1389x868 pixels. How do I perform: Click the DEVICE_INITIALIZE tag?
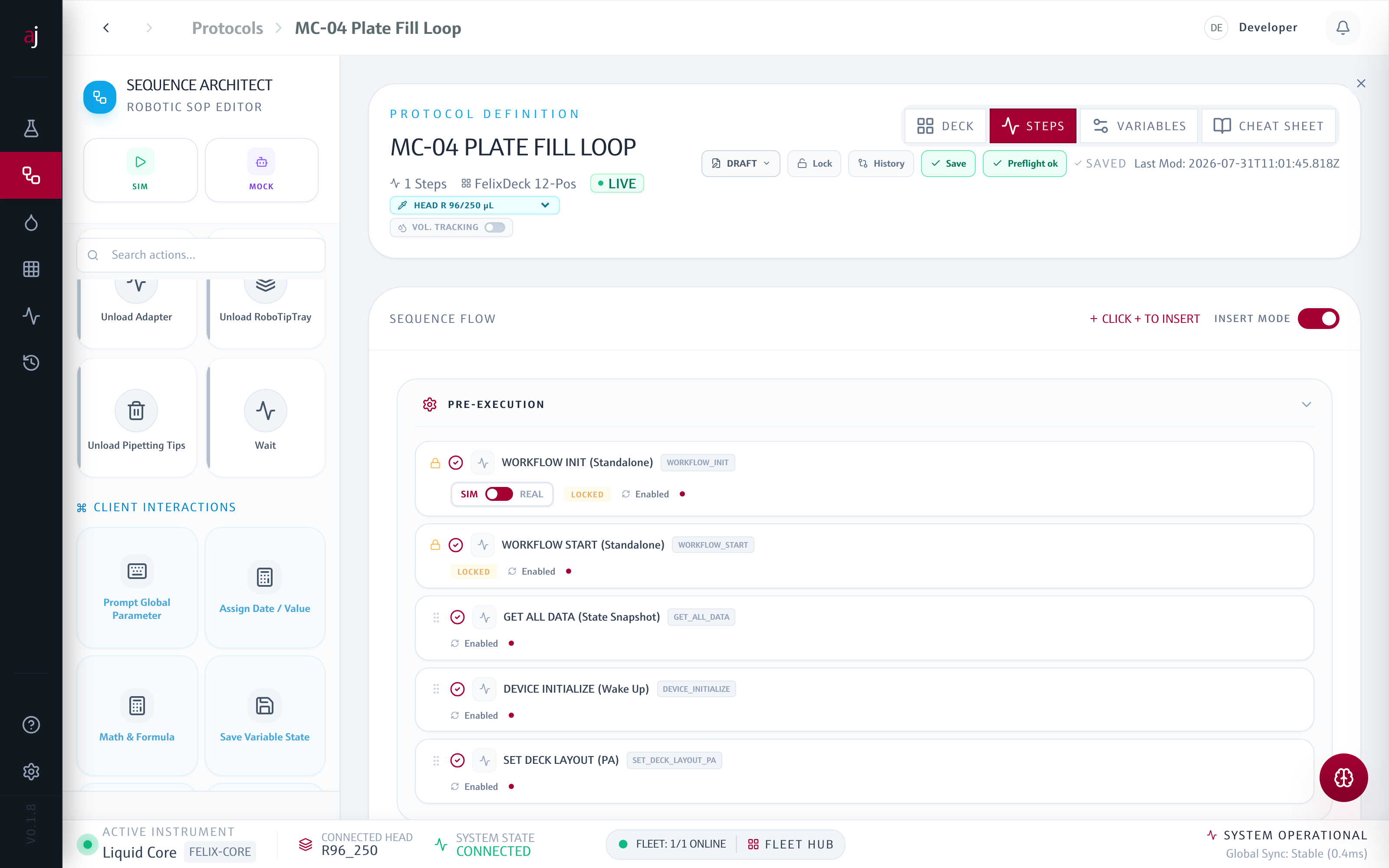696,689
